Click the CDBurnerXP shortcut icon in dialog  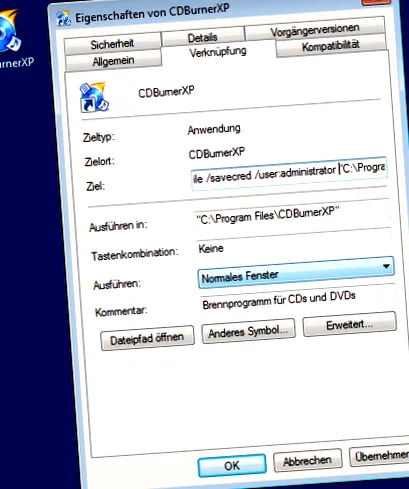point(94,97)
